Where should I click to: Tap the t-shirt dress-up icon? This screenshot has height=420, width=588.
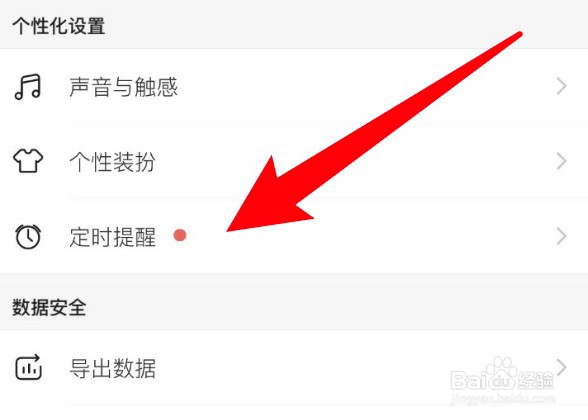click(x=28, y=160)
